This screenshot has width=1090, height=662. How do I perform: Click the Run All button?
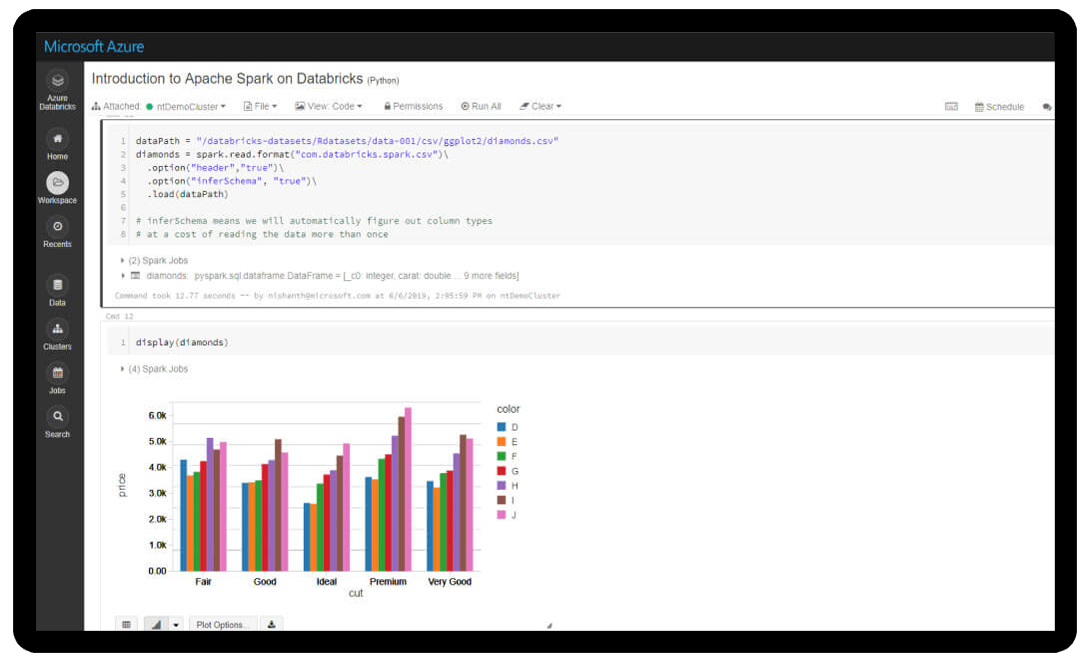pos(481,106)
